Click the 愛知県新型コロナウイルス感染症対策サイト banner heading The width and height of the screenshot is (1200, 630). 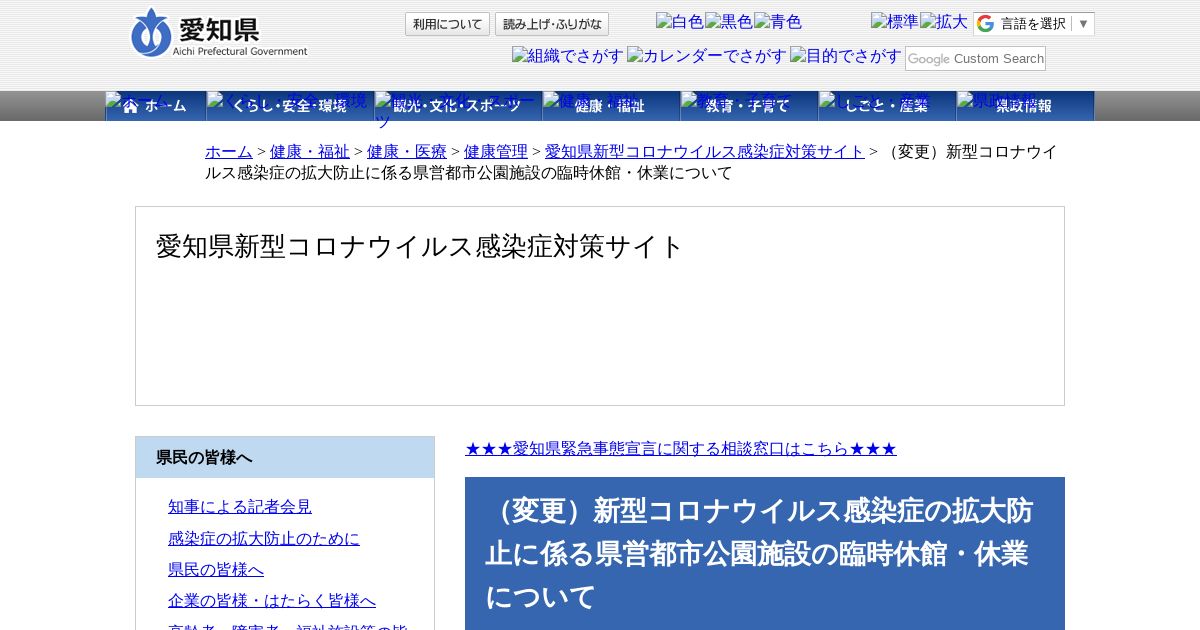pyautogui.click(x=420, y=246)
